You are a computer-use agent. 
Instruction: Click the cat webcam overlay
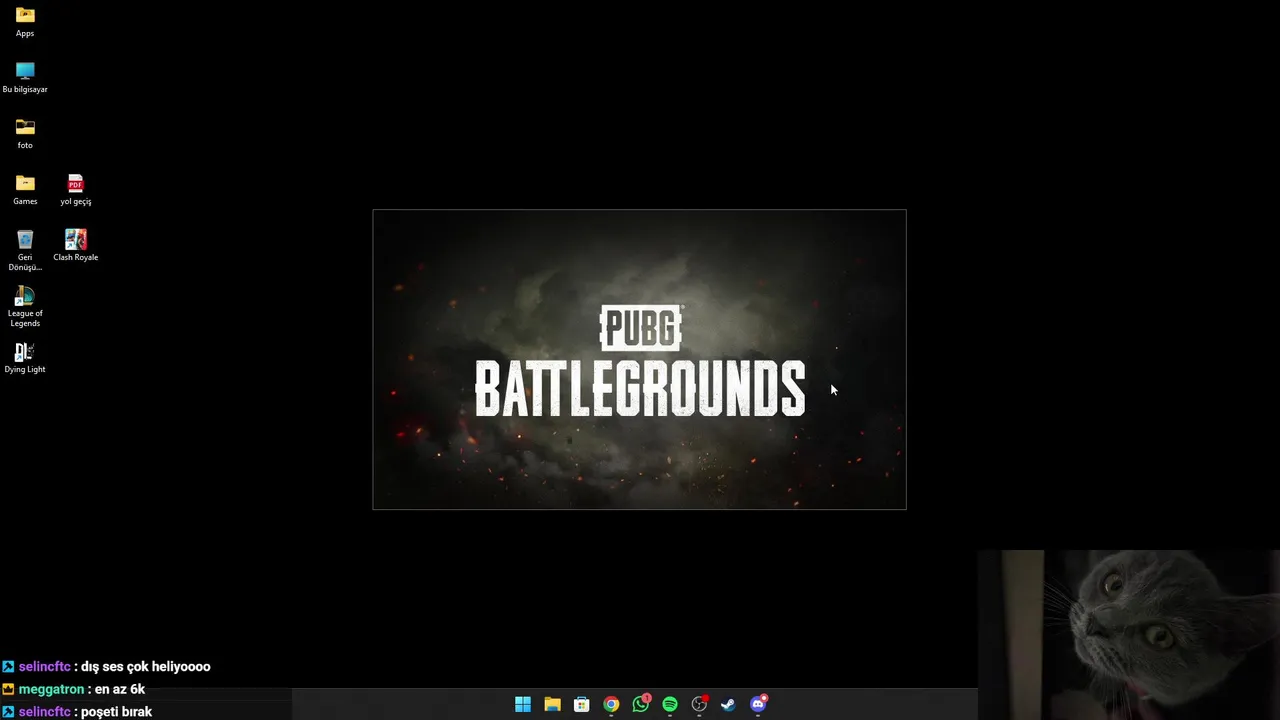tap(1128, 635)
